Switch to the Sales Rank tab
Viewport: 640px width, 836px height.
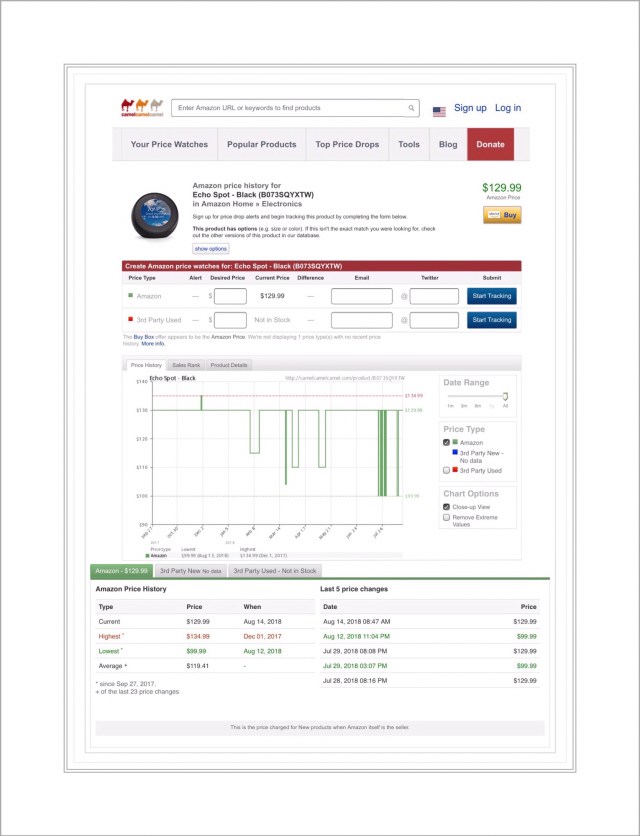(185, 365)
